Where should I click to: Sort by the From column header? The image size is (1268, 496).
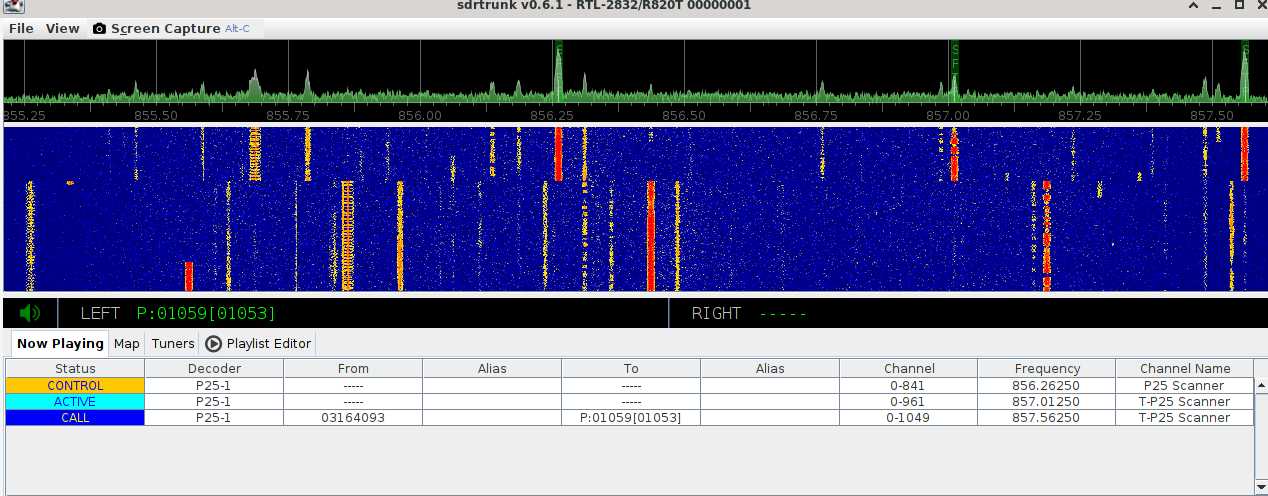click(353, 369)
